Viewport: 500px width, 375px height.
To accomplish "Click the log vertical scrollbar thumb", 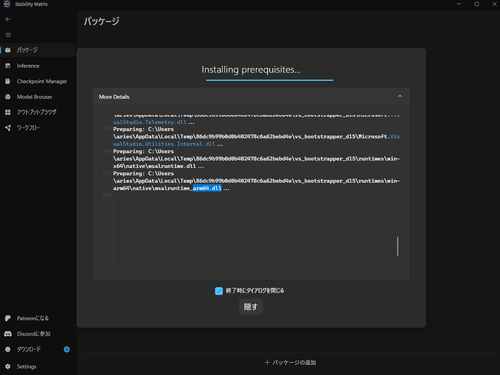I will [397, 246].
